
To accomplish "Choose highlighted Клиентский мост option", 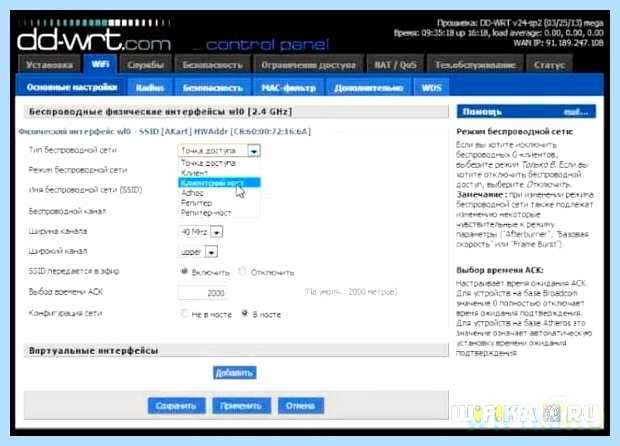I will [219, 183].
